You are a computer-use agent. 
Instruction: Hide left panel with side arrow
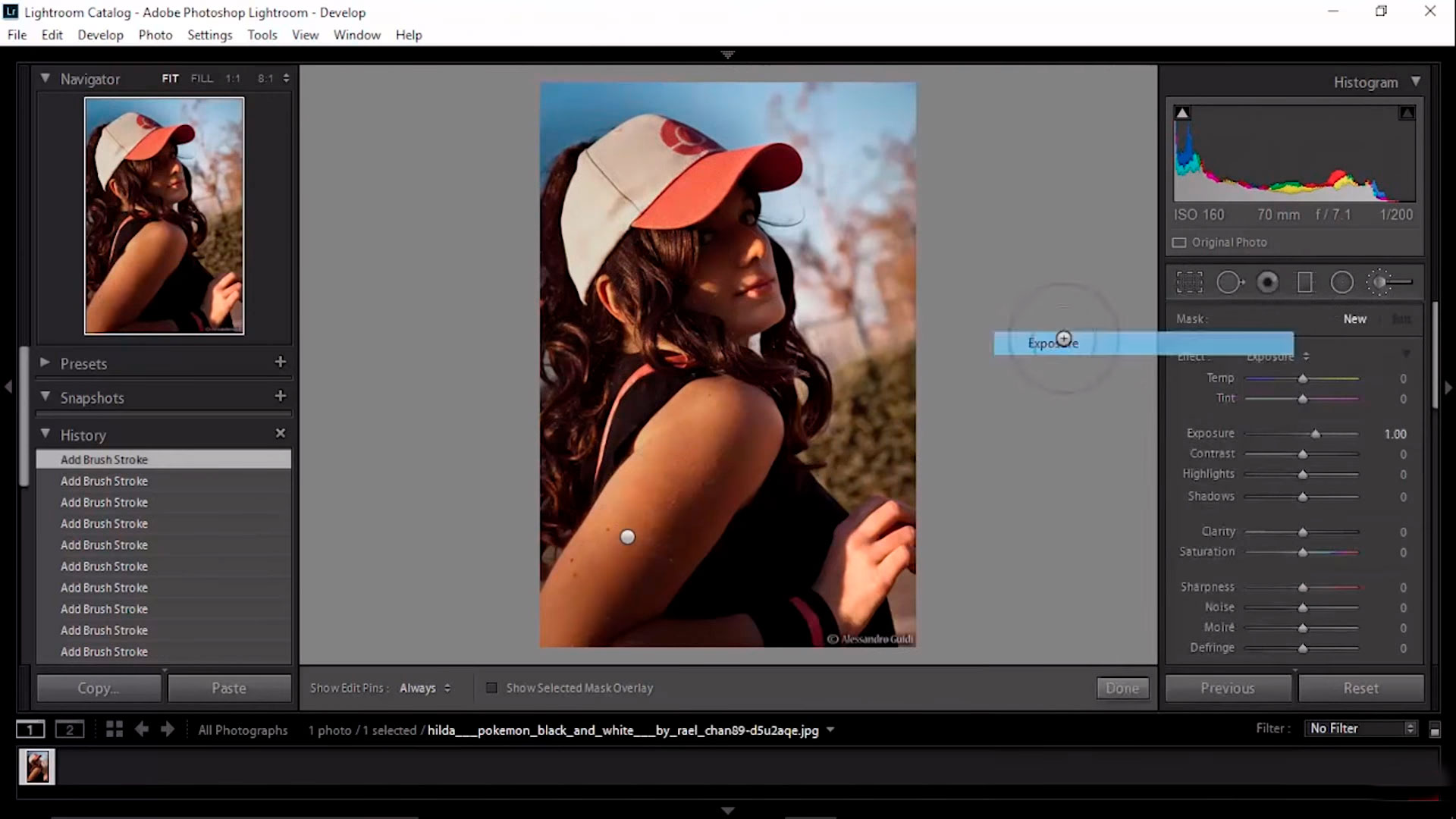(x=8, y=388)
